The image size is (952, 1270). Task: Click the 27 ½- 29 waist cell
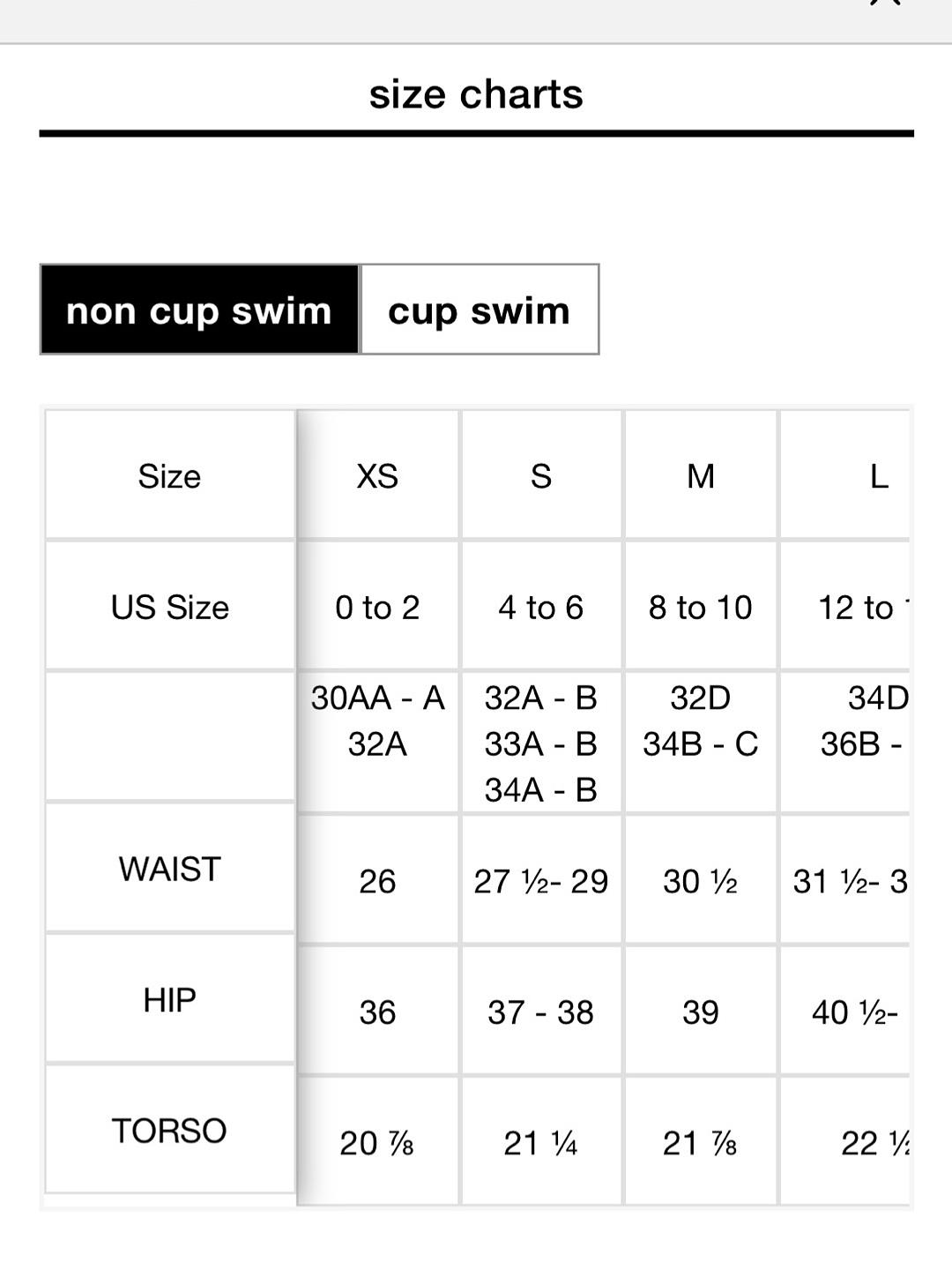coord(541,881)
